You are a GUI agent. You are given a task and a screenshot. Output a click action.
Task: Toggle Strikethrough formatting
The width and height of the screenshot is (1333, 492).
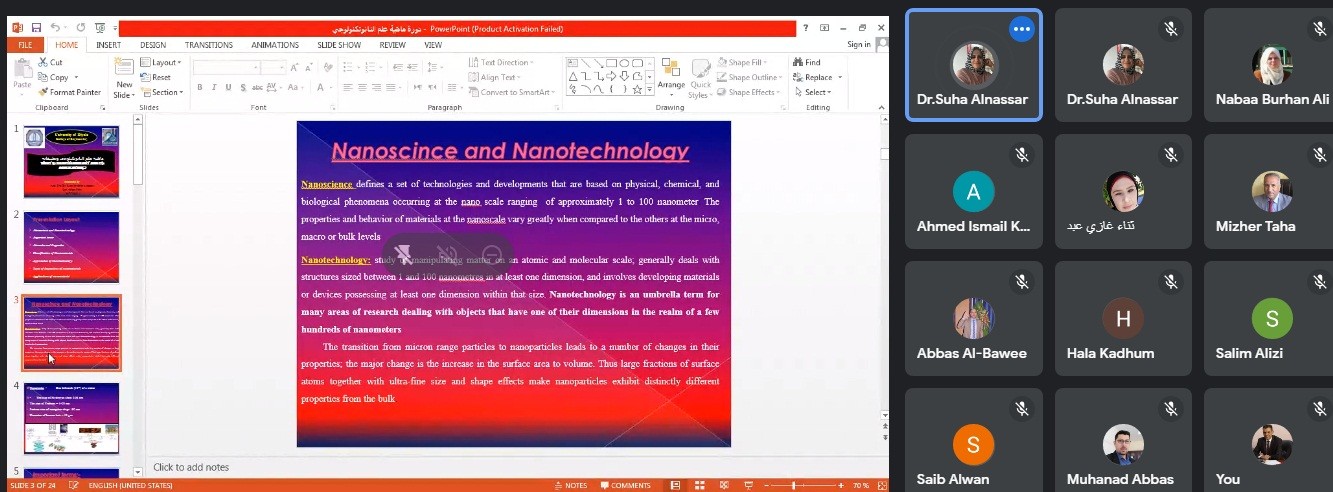(x=257, y=87)
